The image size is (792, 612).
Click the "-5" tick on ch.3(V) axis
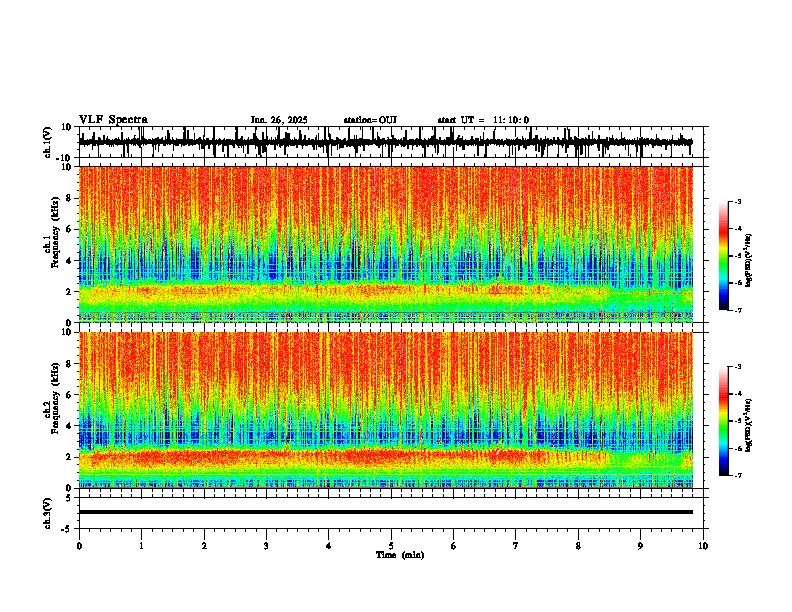(68, 529)
